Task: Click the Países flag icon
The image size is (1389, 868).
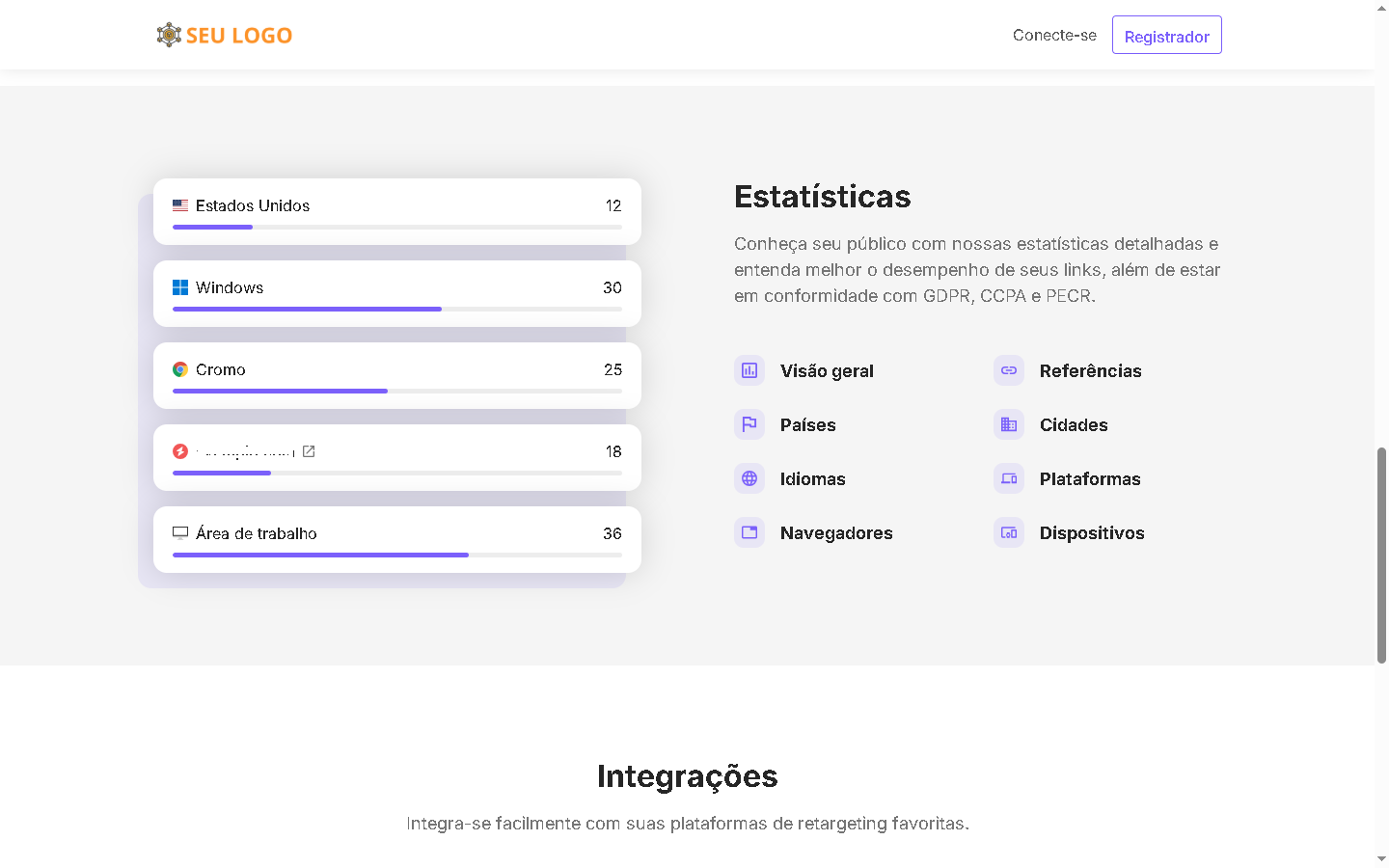Action: point(749,424)
